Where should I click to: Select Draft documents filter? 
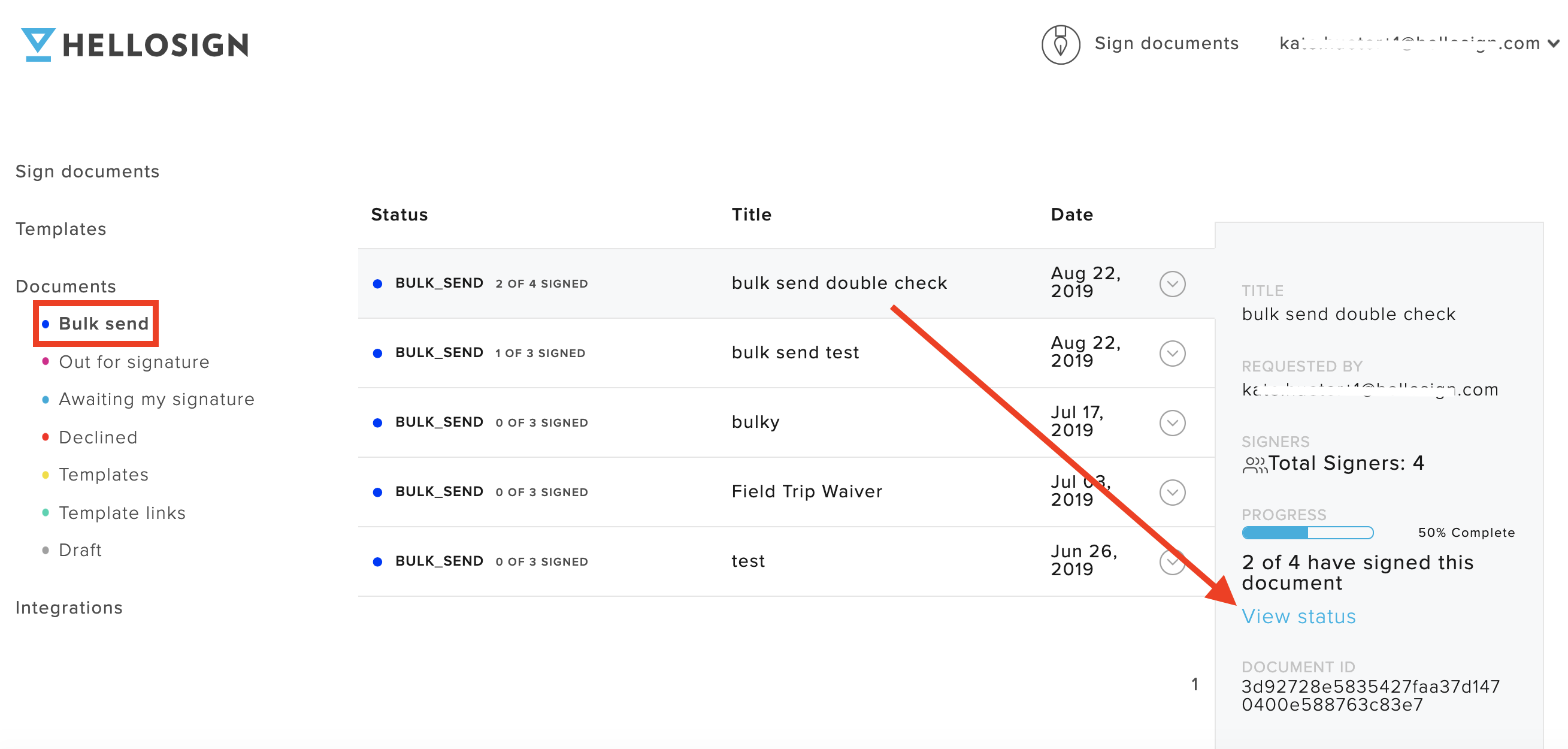pos(71,550)
